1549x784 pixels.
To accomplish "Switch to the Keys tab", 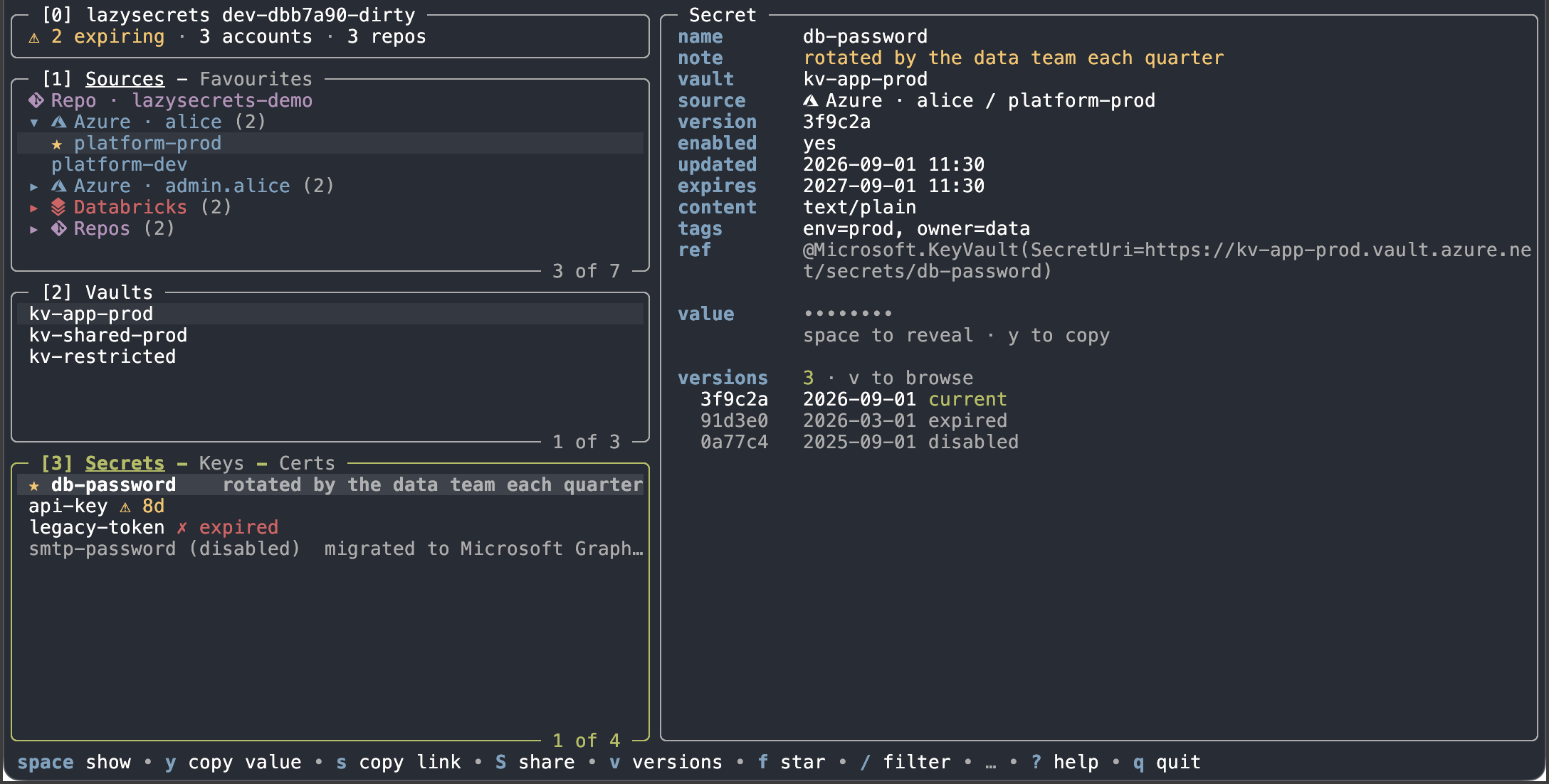I will coord(221,463).
